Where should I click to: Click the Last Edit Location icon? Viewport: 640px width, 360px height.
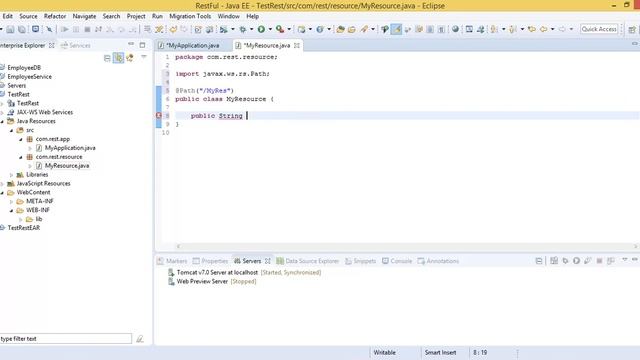point(532,29)
